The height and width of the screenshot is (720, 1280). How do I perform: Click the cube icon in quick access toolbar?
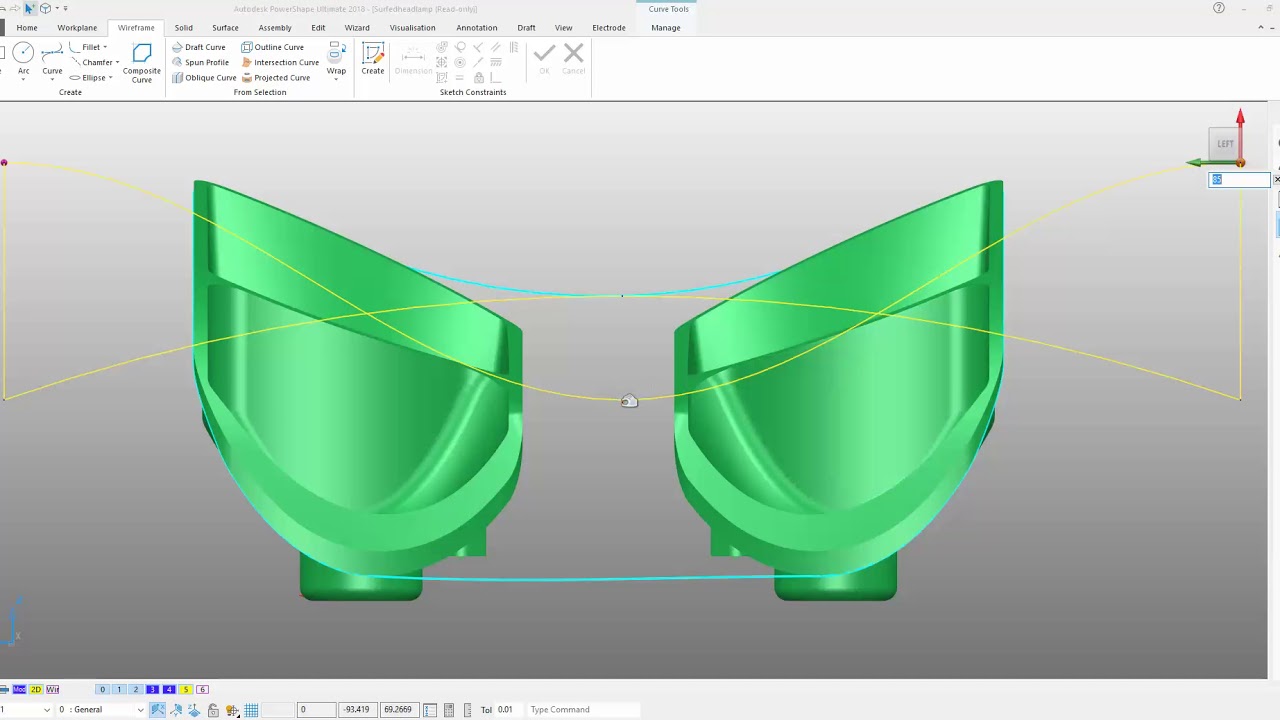[x=45, y=8]
